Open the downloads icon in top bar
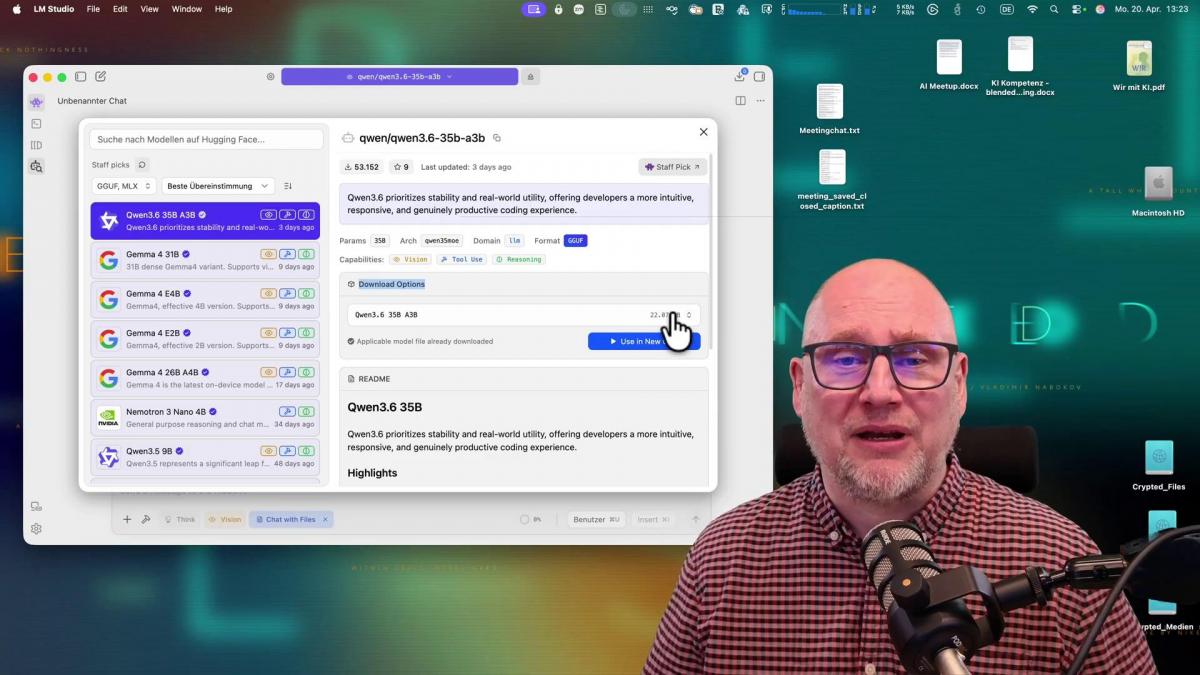Screen dimensions: 1200x675 739,76
